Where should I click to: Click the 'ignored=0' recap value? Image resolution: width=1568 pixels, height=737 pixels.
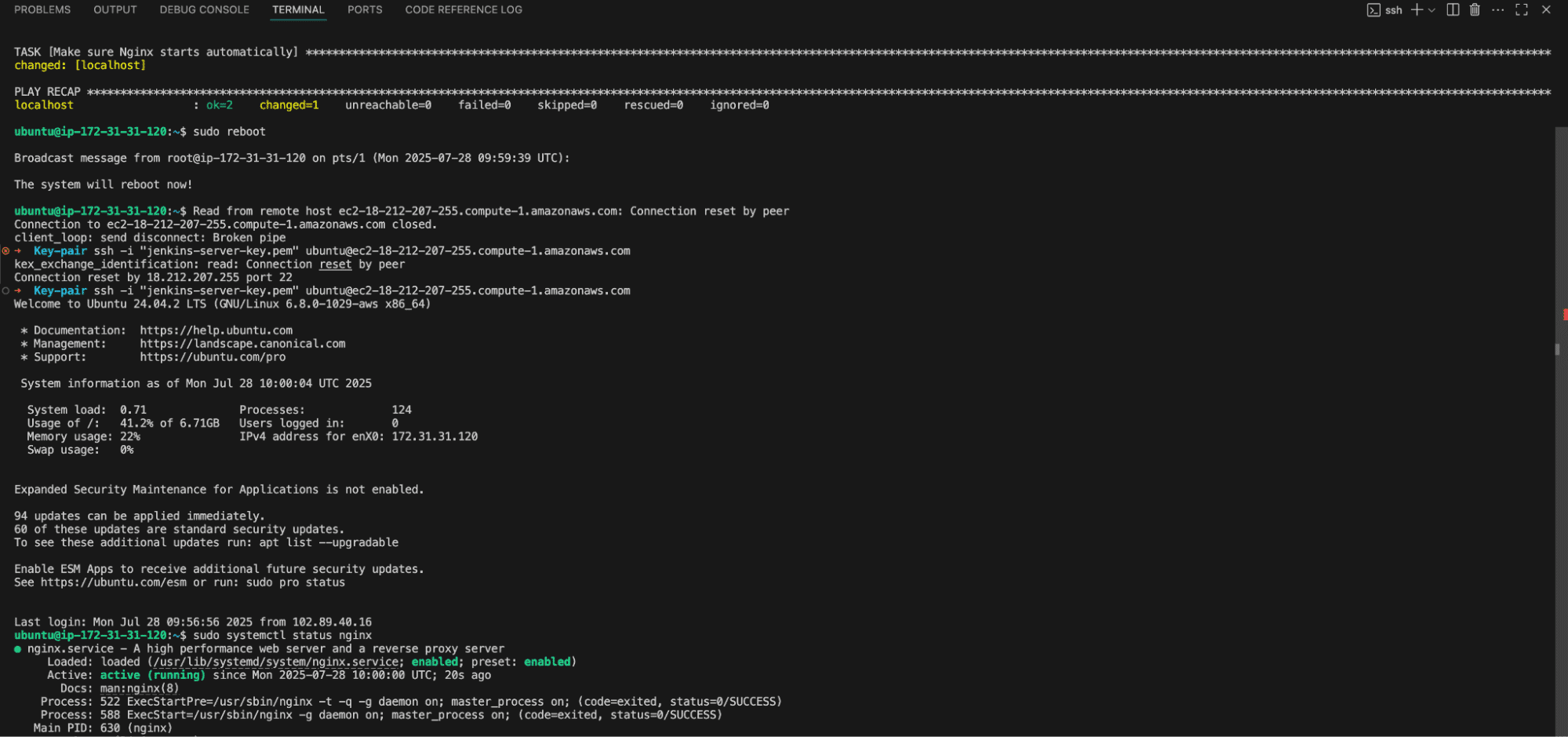click(740, 105)
